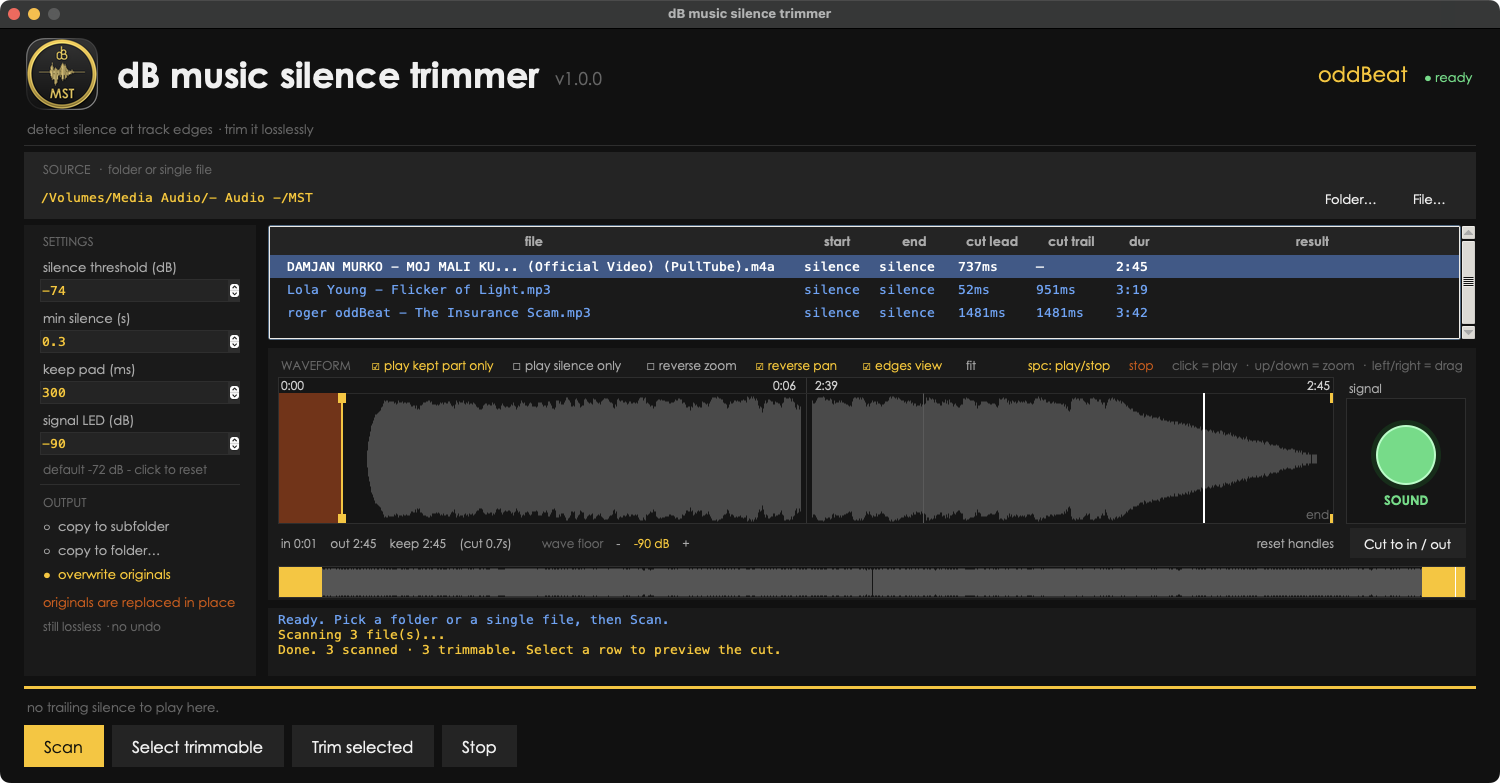Disable reverse pan checkbox
1500x783 pixels.
[760, 366]
